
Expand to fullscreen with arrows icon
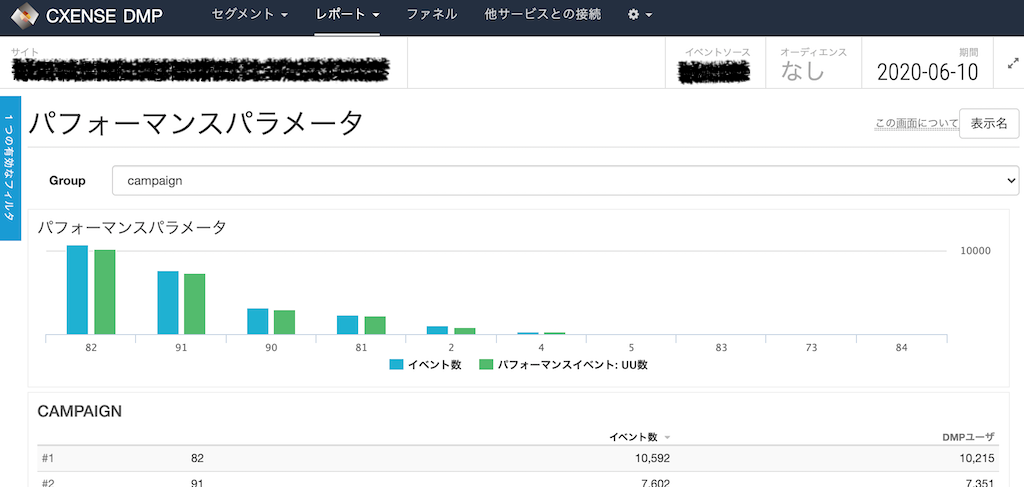coord(1013,63)
